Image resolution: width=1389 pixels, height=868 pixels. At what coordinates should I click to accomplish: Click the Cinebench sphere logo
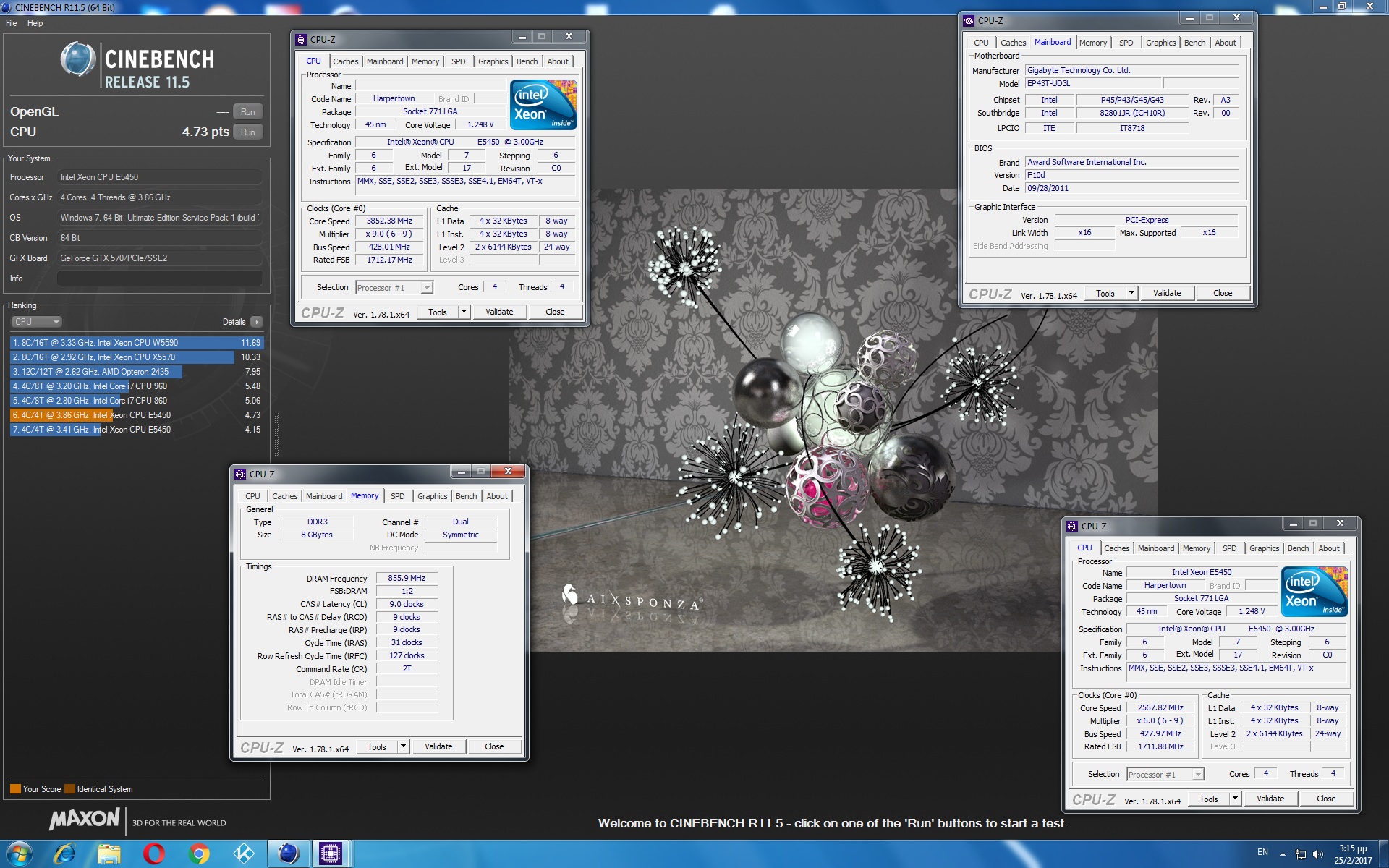(x=78, y=59)
